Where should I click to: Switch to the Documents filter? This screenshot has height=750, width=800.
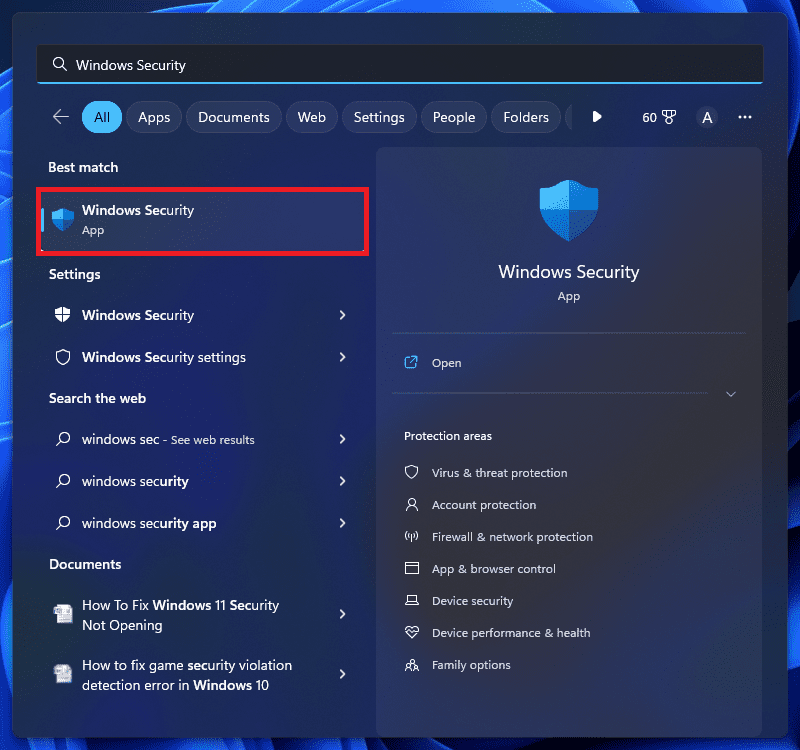[x=234, y=117]
